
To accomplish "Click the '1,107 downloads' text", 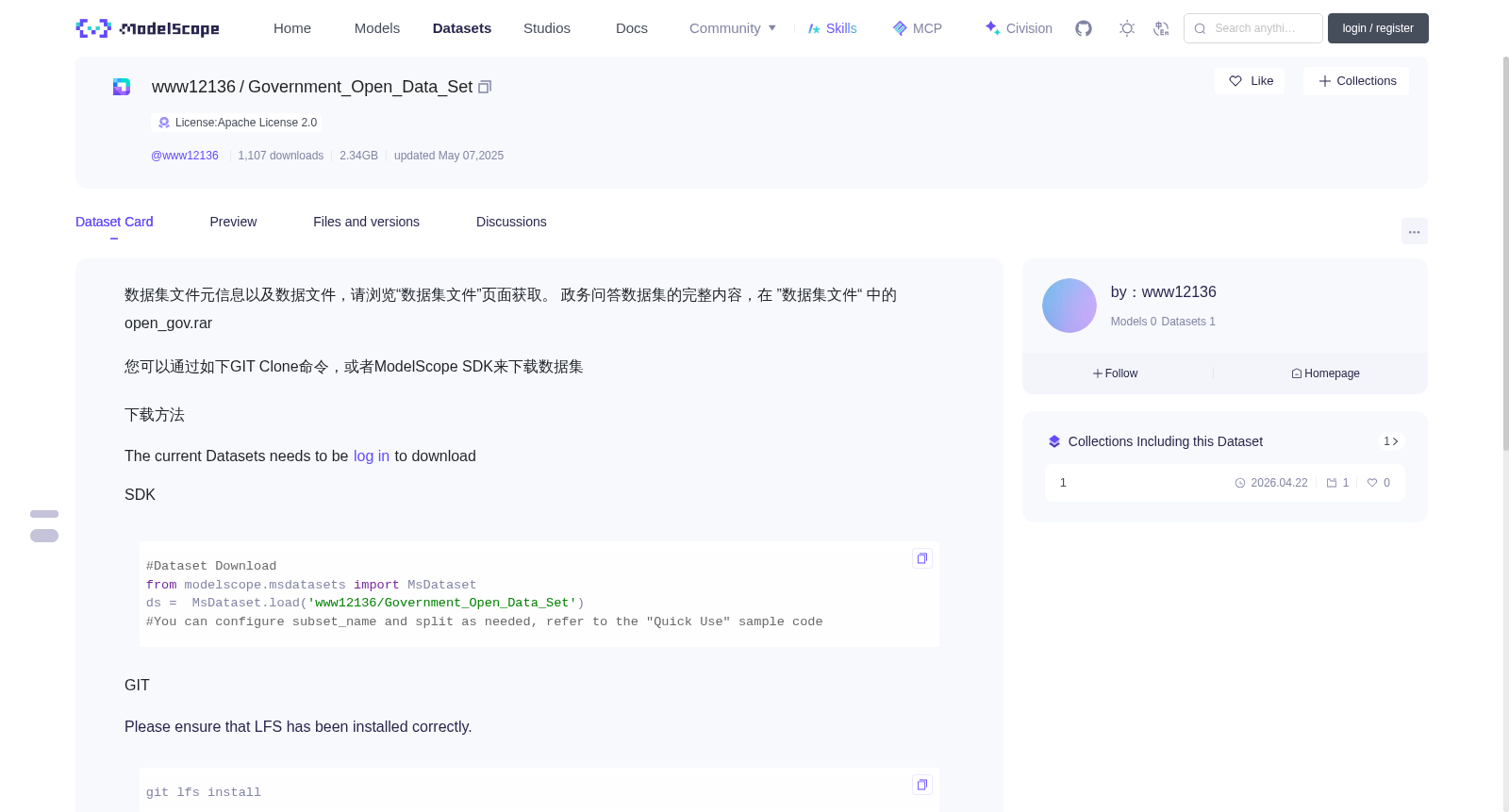I will click(281, 156).
